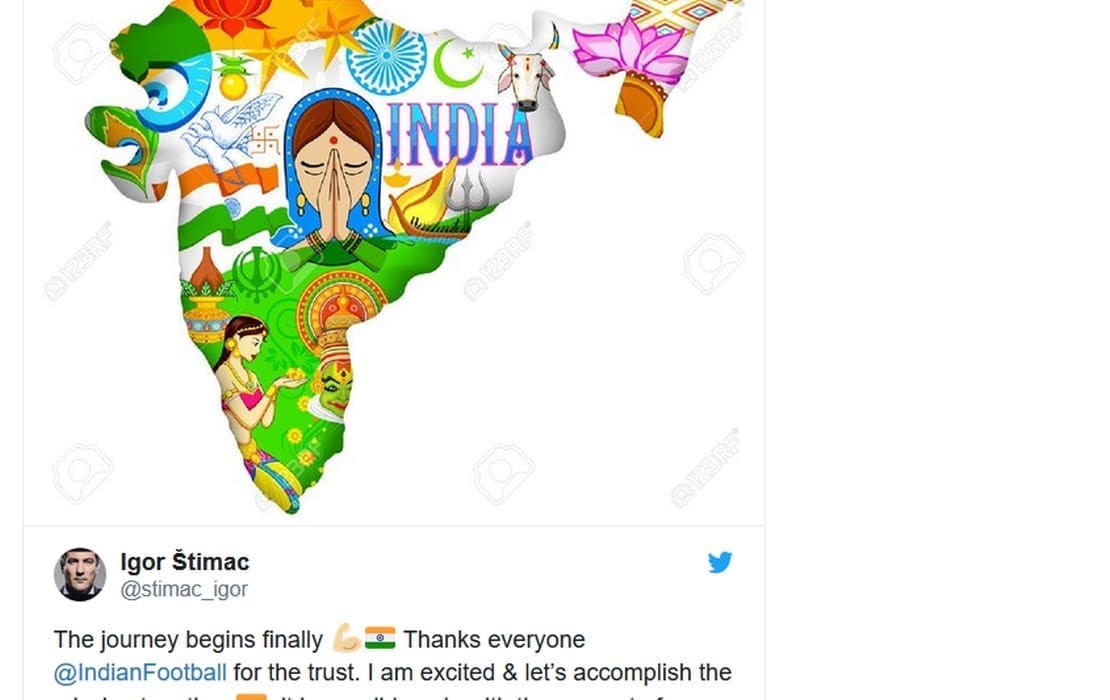Click the green crescent moon and star
This screenshot has width=1110, height=700.
(x=457, y=63)
